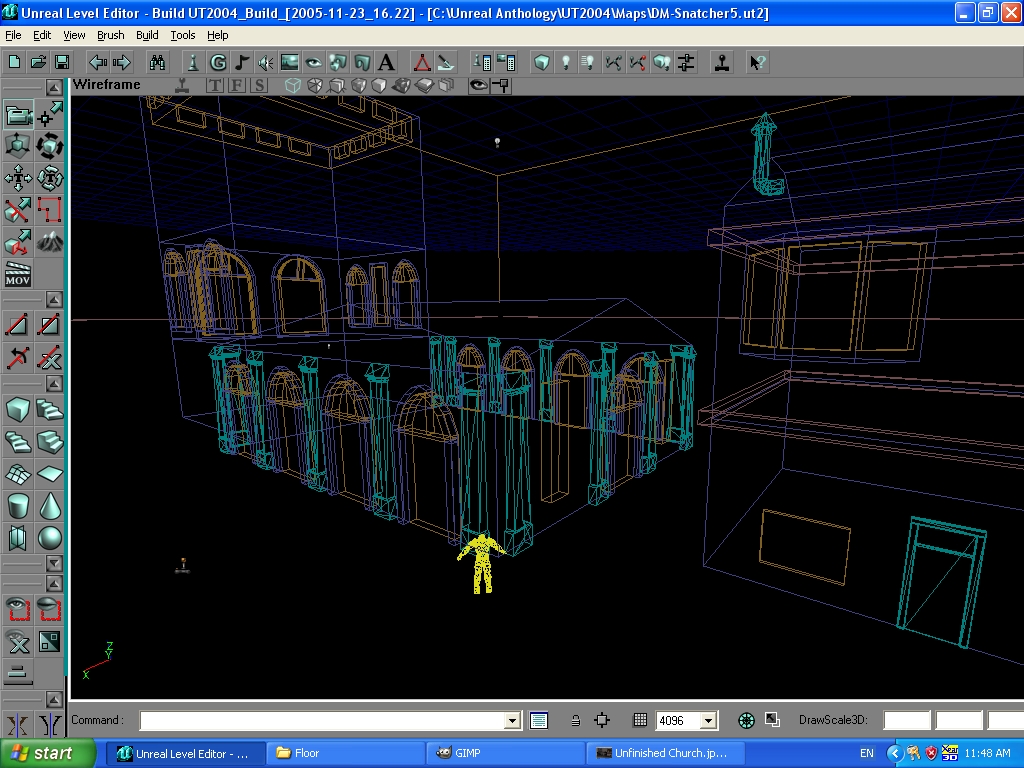Viewport: 1024px width, 768px height.
Task: Toggle the grid snap icon beside 4096
Action: coord(640,720)
